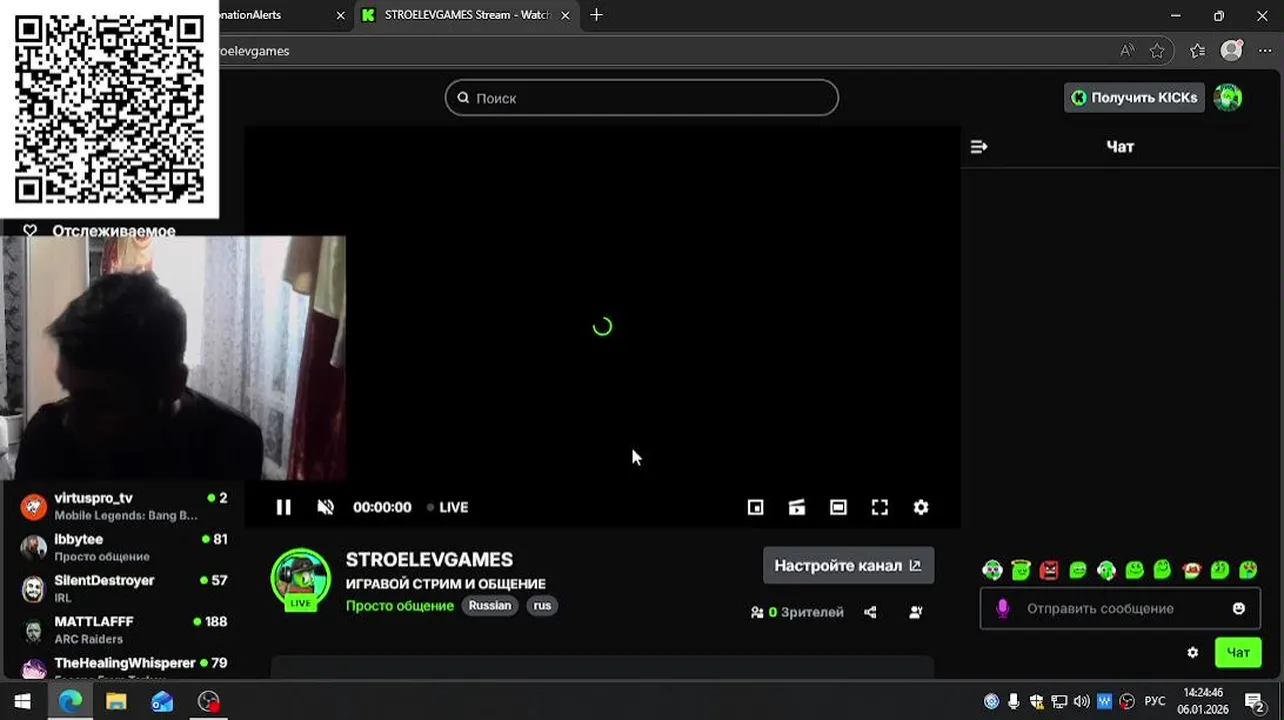The width and height of the screenshot is (1284, 720).
Task: Switch the РУС input language
Action: coord(1155,702)
